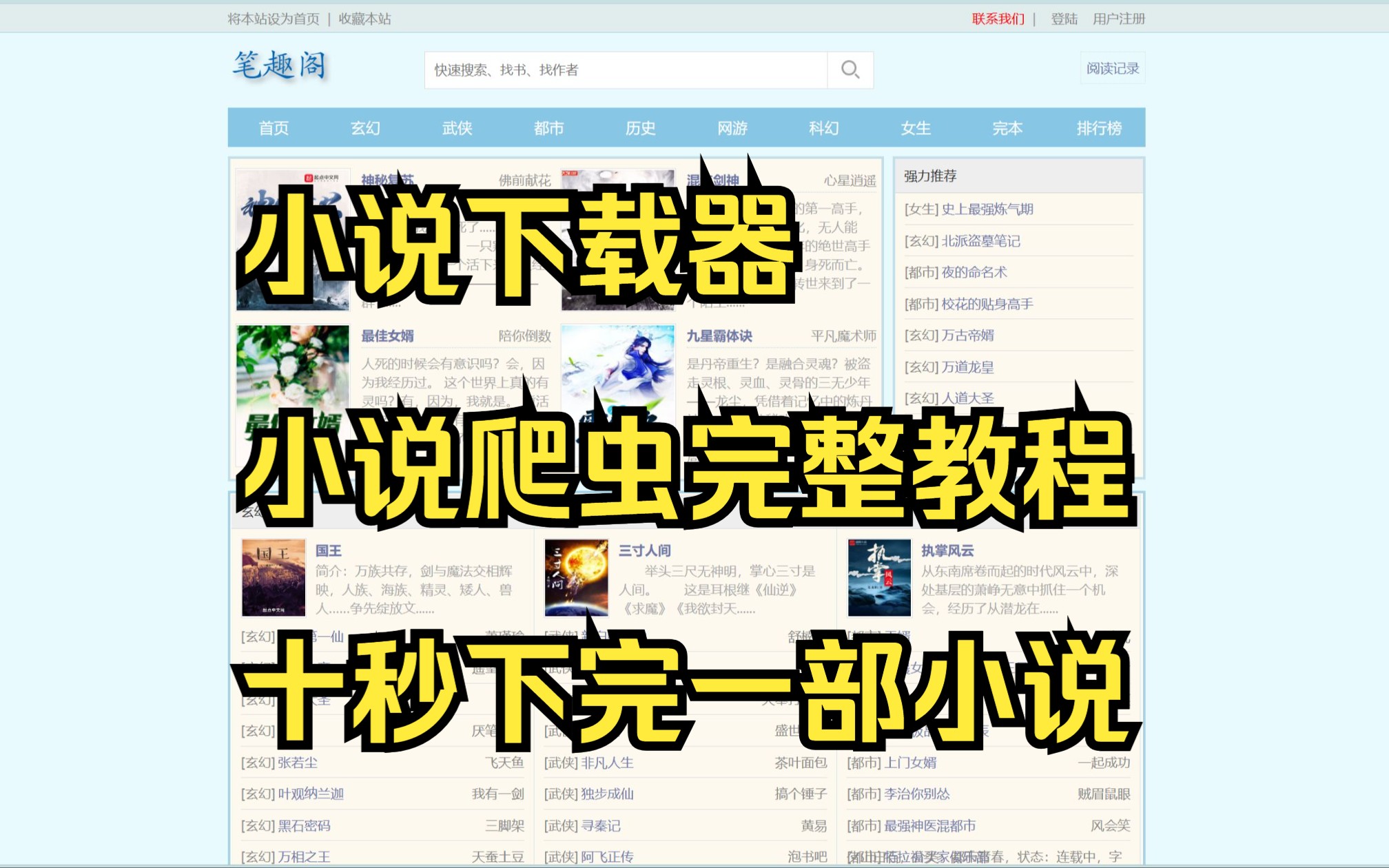Open 最强神医混都市 in 都市 list
1389x868 pixels.
click(x=930, y=825)
